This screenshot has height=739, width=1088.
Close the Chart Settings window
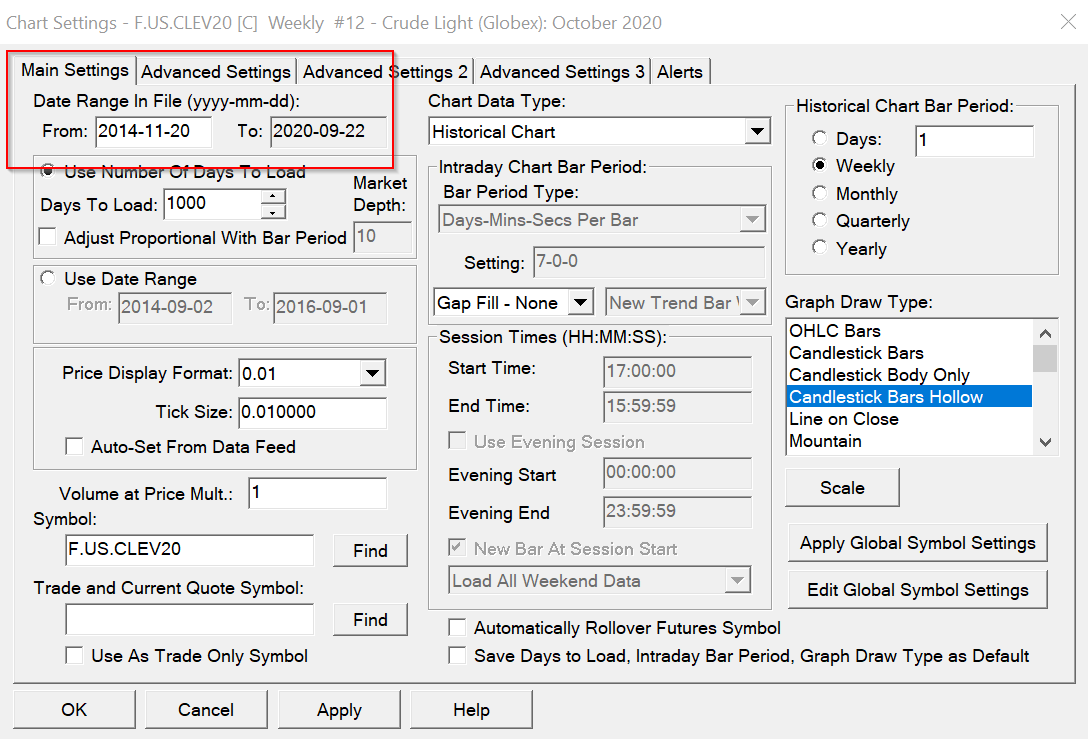coord(1069,22)
